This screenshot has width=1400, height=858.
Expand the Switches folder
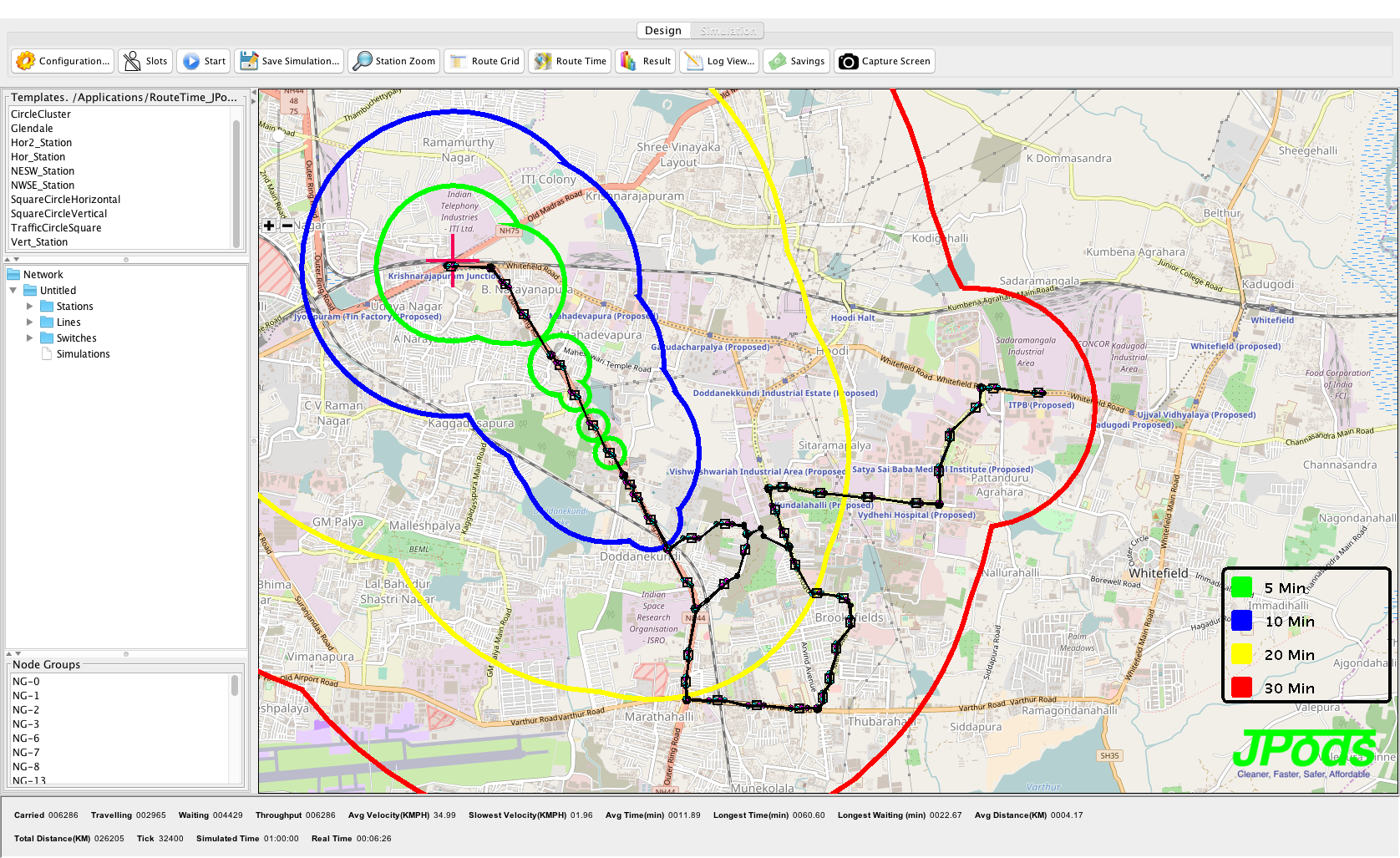pyautogui.click(x=30, y=338)
